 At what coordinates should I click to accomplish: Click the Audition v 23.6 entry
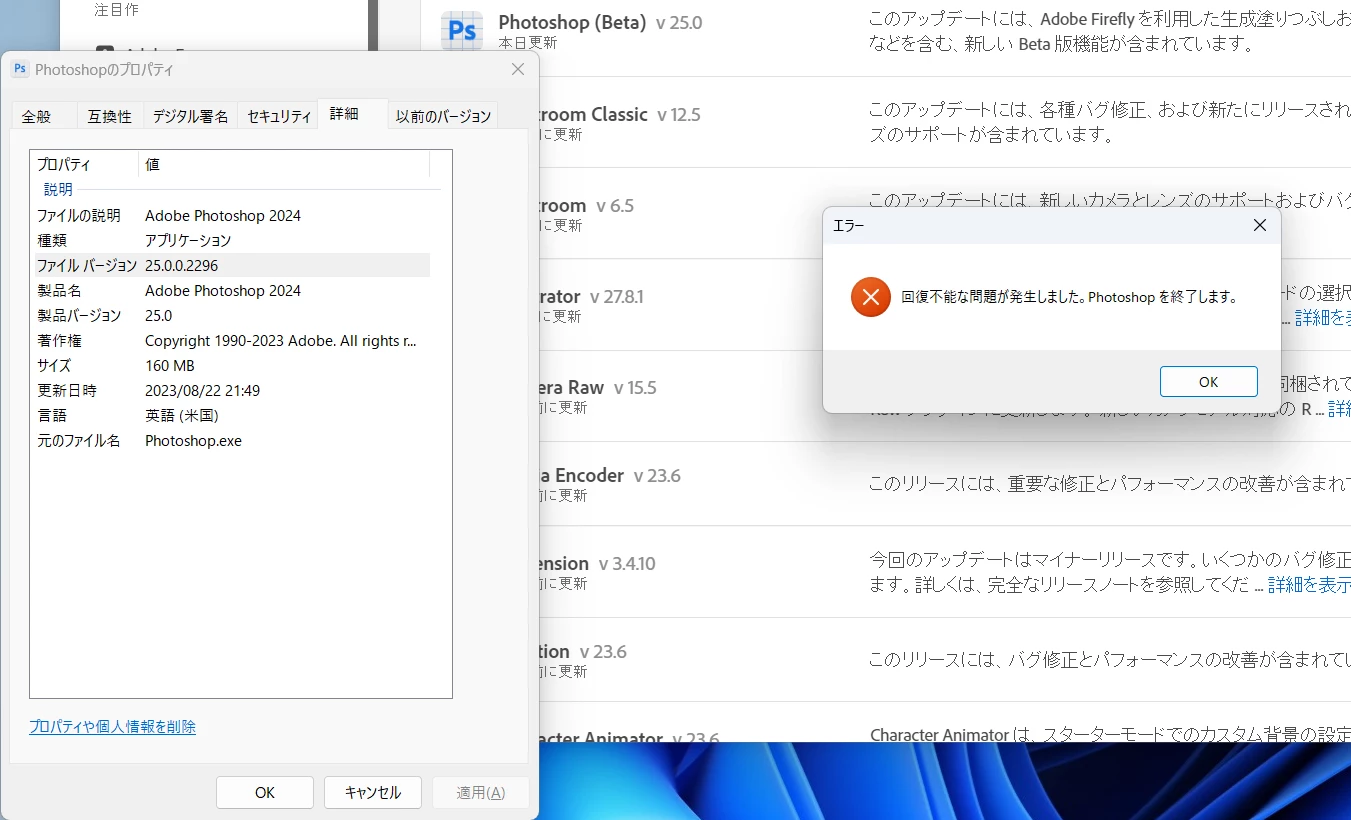pyautogui.click(x=583, y=651)
